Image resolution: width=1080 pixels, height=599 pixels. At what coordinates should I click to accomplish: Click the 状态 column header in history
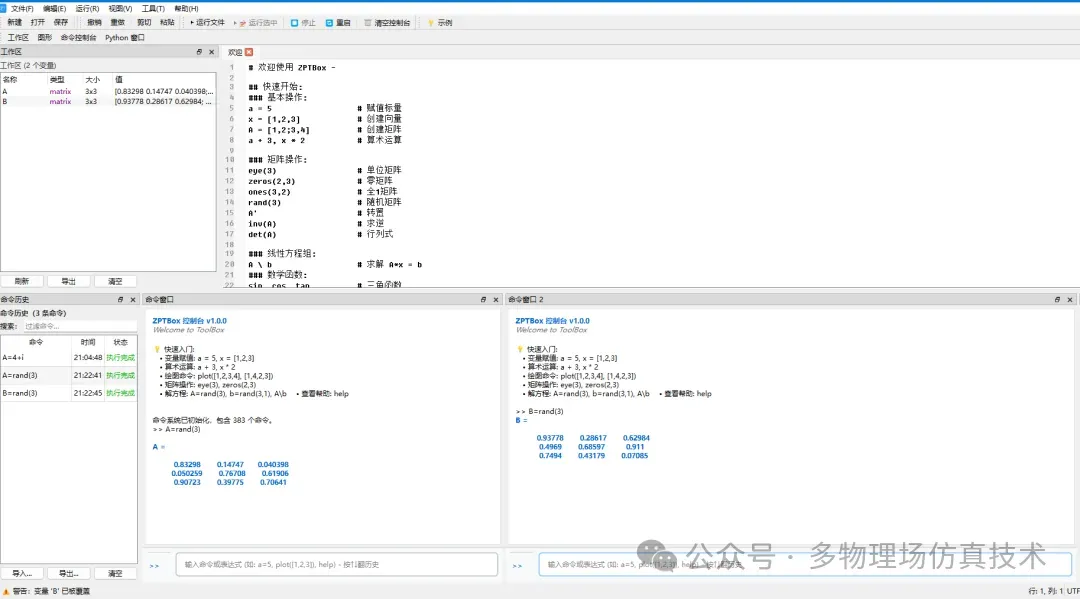pos(121,342)
